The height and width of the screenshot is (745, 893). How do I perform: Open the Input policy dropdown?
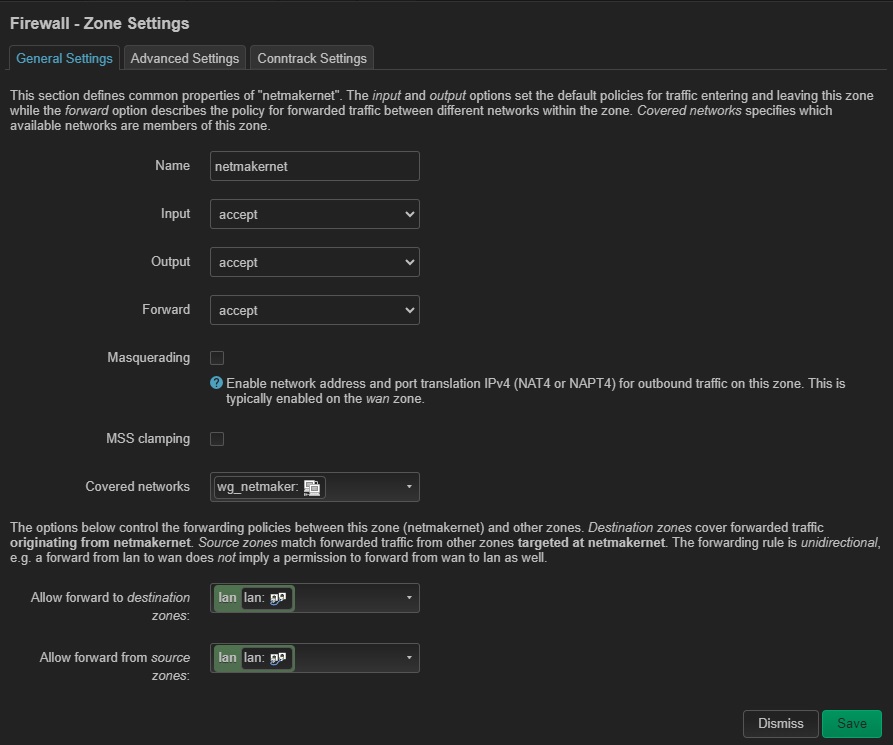click(x=314, y=214)
